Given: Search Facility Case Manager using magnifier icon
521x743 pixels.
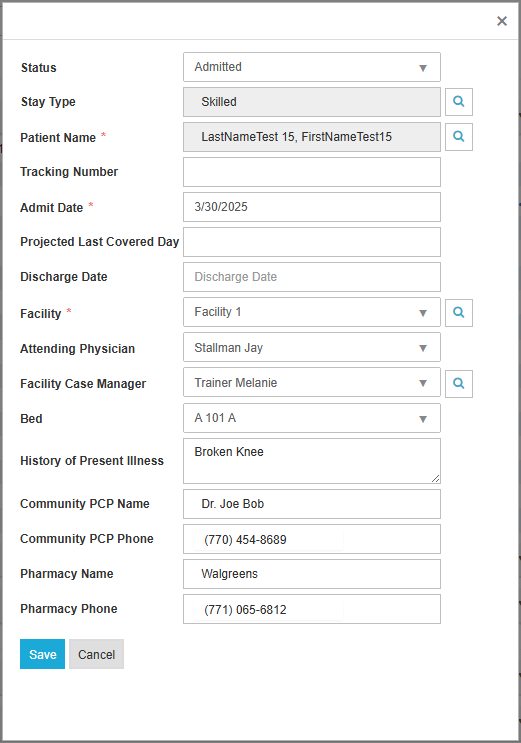Looking at the screenshot, I should click(458, 384).
